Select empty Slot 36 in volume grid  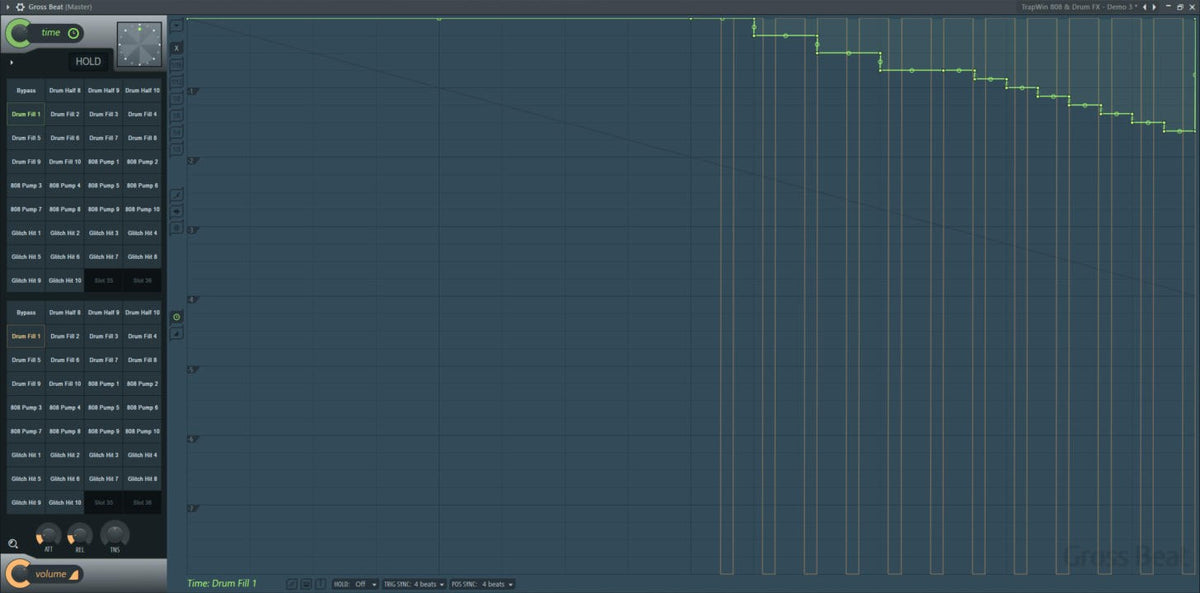coord(142,503)
